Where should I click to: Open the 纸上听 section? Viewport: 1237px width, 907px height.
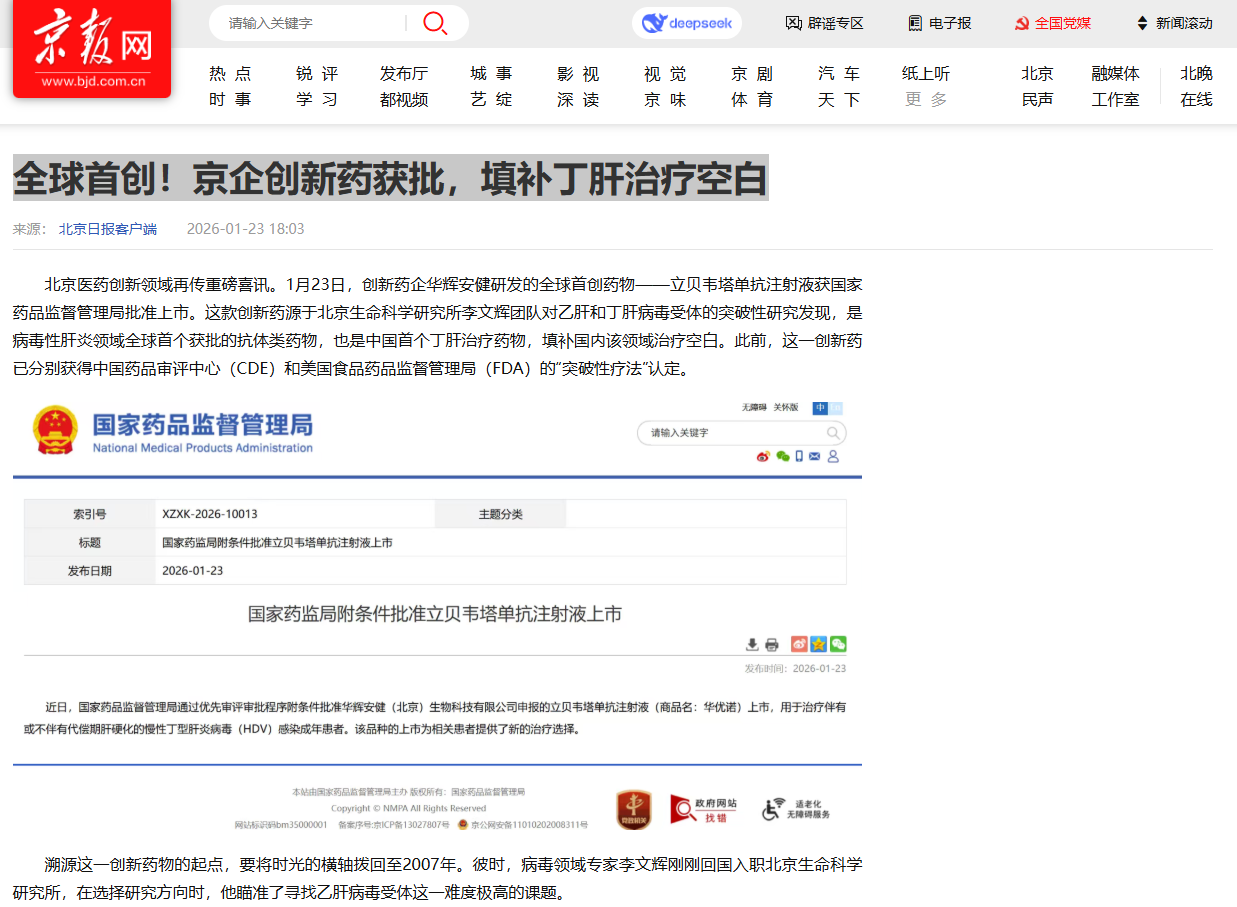pos(925,74)
